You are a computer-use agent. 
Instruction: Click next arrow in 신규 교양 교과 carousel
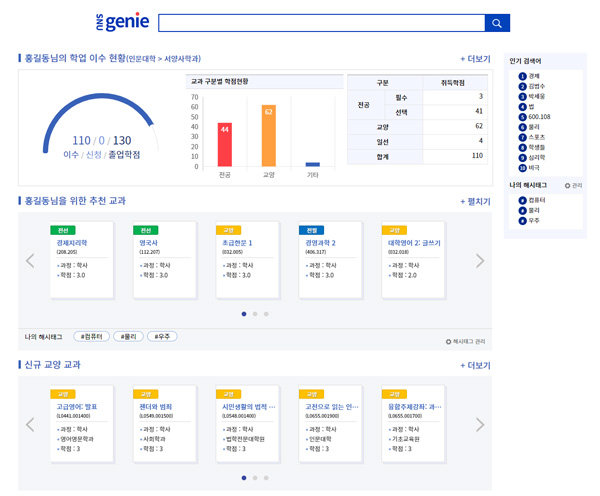(x=479, y=425)
